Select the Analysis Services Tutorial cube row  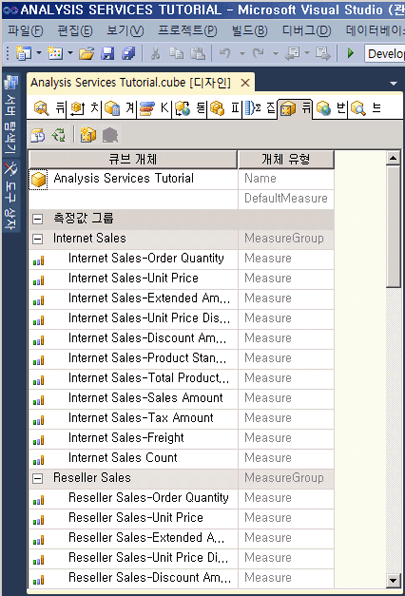133,179
